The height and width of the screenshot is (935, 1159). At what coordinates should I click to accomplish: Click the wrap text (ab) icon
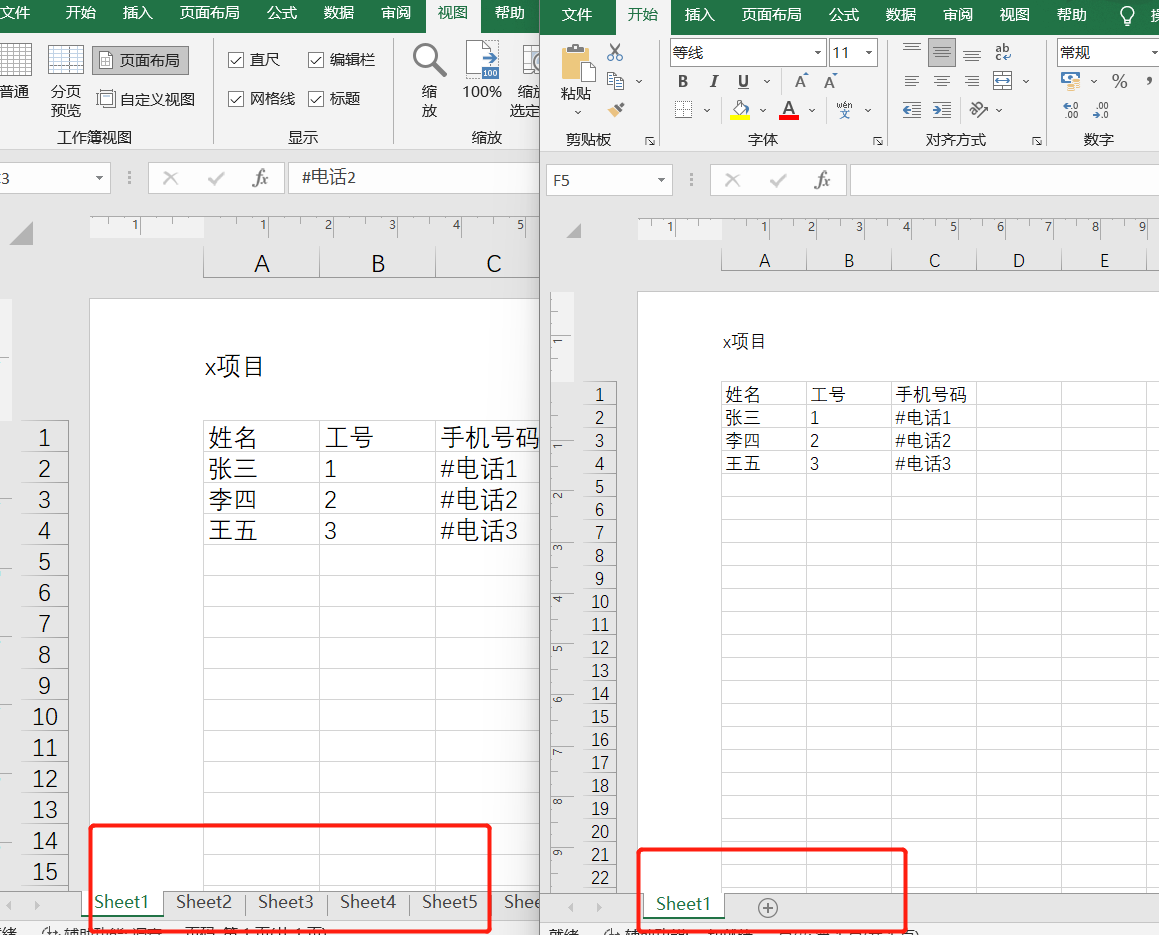[x=1002, y=52]
